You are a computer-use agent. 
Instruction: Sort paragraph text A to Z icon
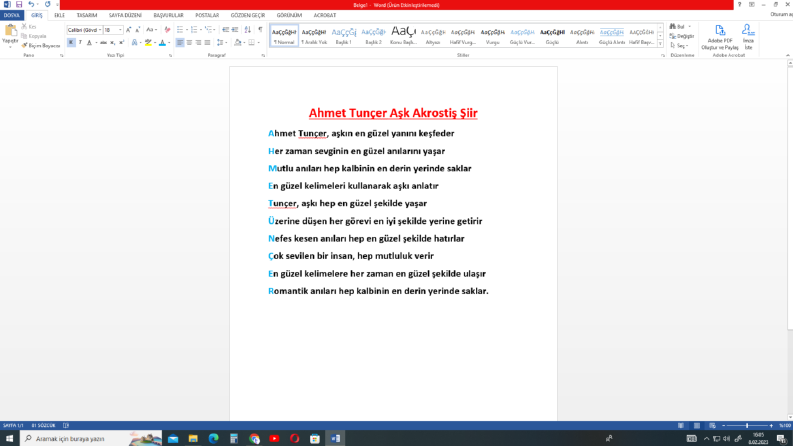(x=248, y=30)
